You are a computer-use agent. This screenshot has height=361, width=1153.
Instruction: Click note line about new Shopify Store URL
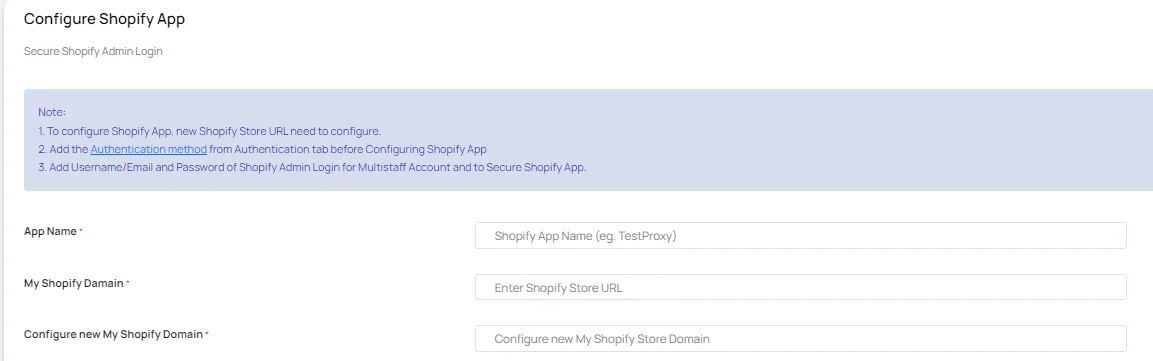pos(210,132)
